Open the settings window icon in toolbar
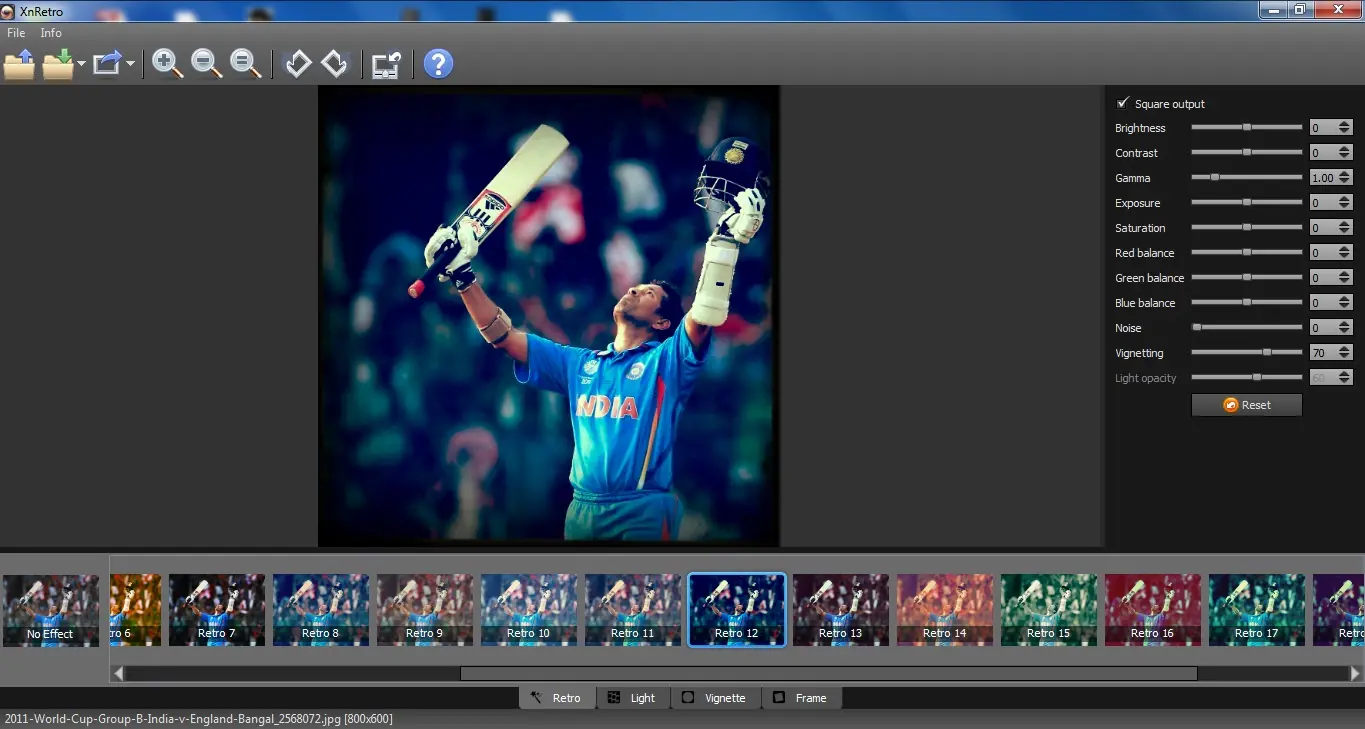The width and height of the screenshot is (1365, 729). [386, 65]
